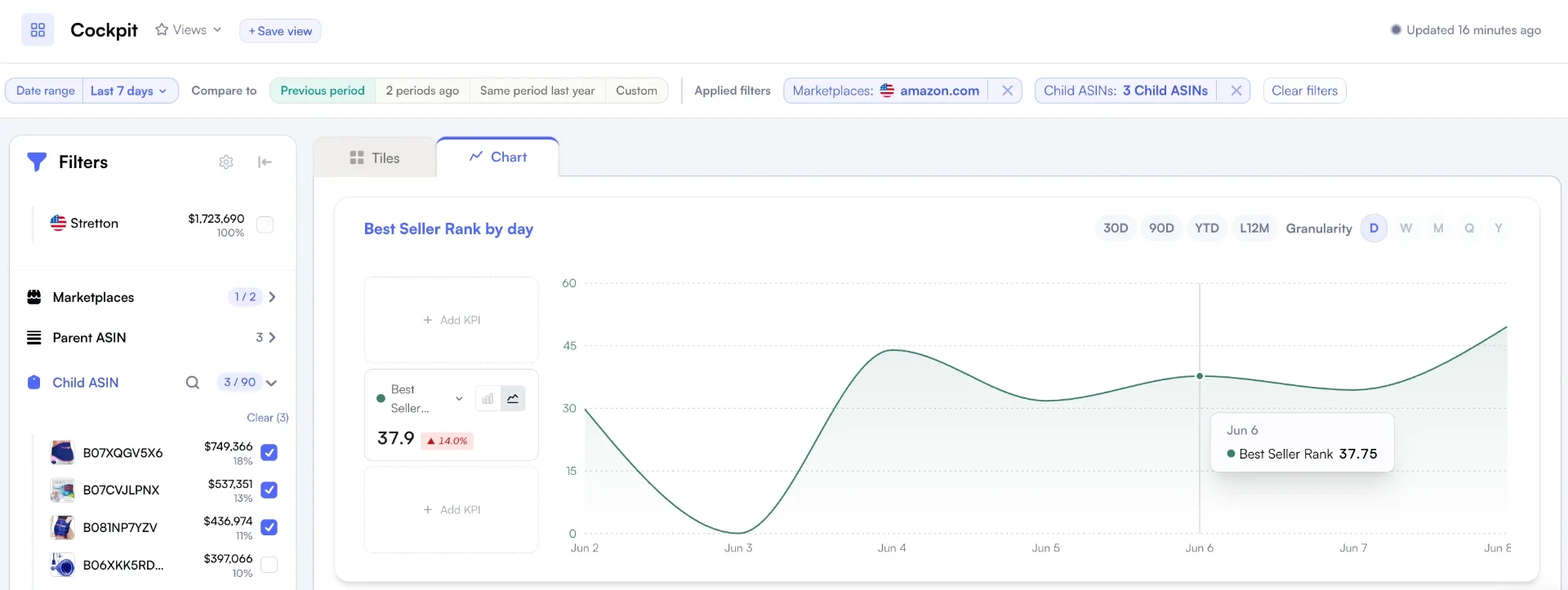Switch to the Chart tab
This screenshot has width=1568, height=590.
498,157
